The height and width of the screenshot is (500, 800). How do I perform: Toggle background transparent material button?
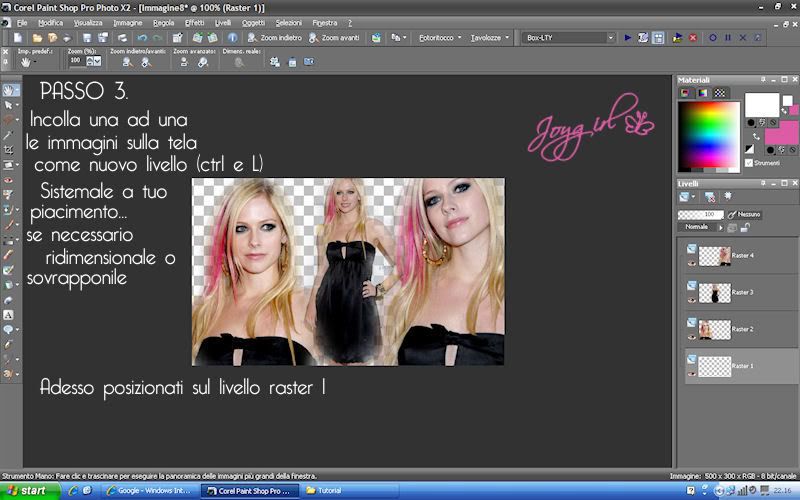click(x=792, y=150)
